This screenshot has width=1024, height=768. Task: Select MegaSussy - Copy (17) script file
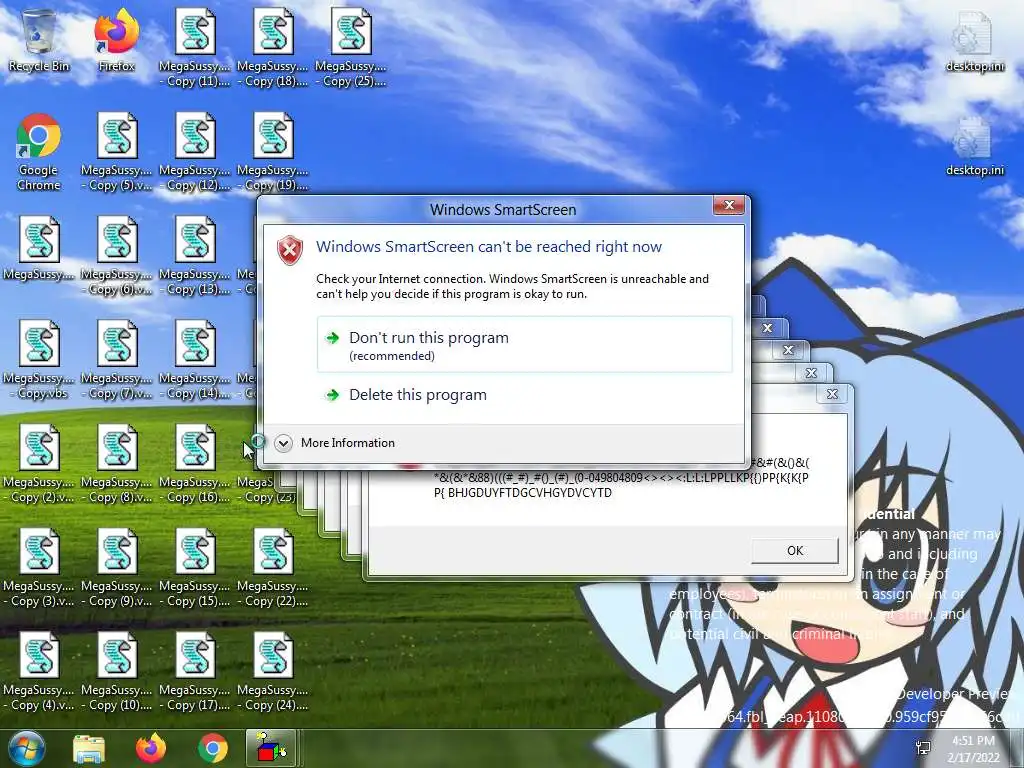click(195, 671)
